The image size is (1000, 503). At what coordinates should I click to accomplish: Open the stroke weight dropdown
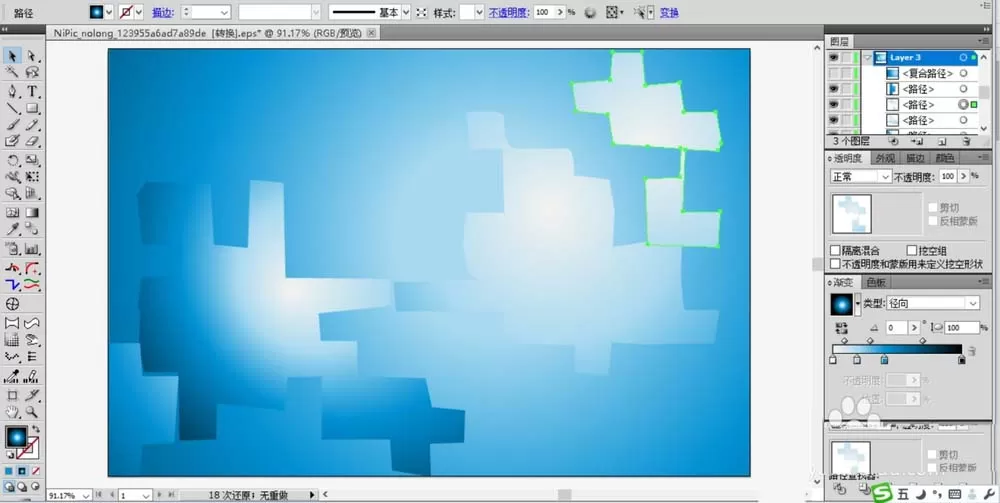(224, 12)
